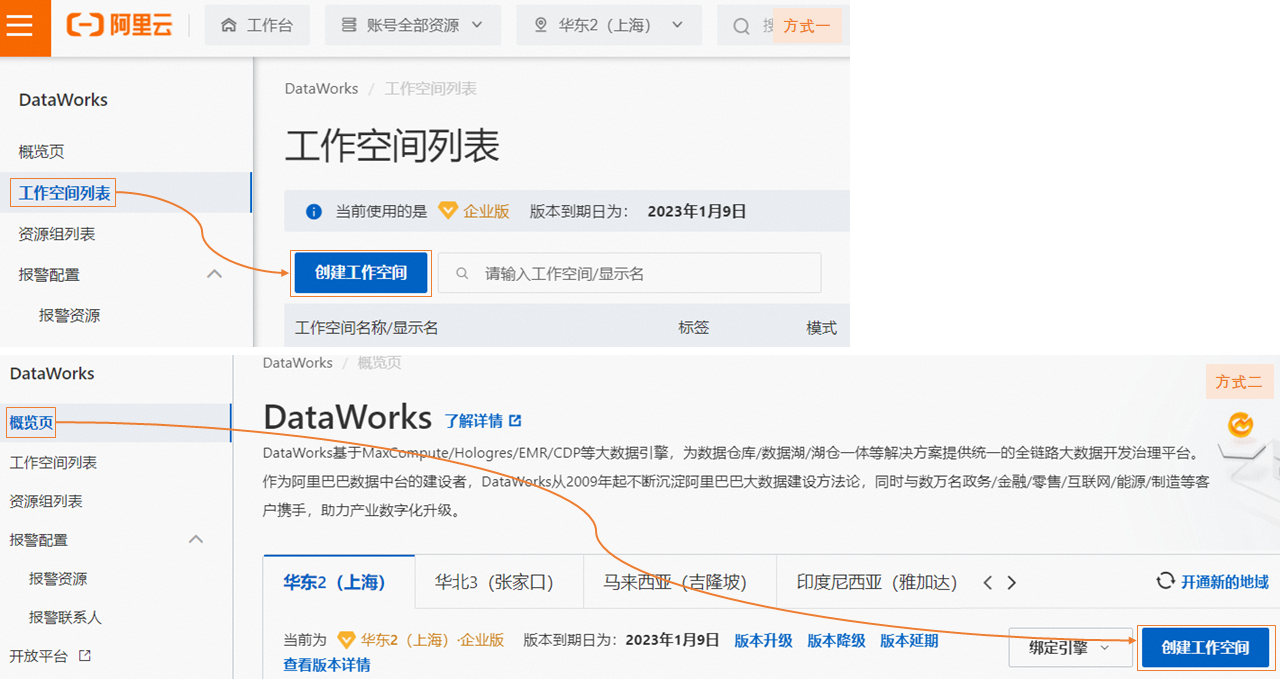
Task: Click the 版本降级 link
Action: [836, 640]
